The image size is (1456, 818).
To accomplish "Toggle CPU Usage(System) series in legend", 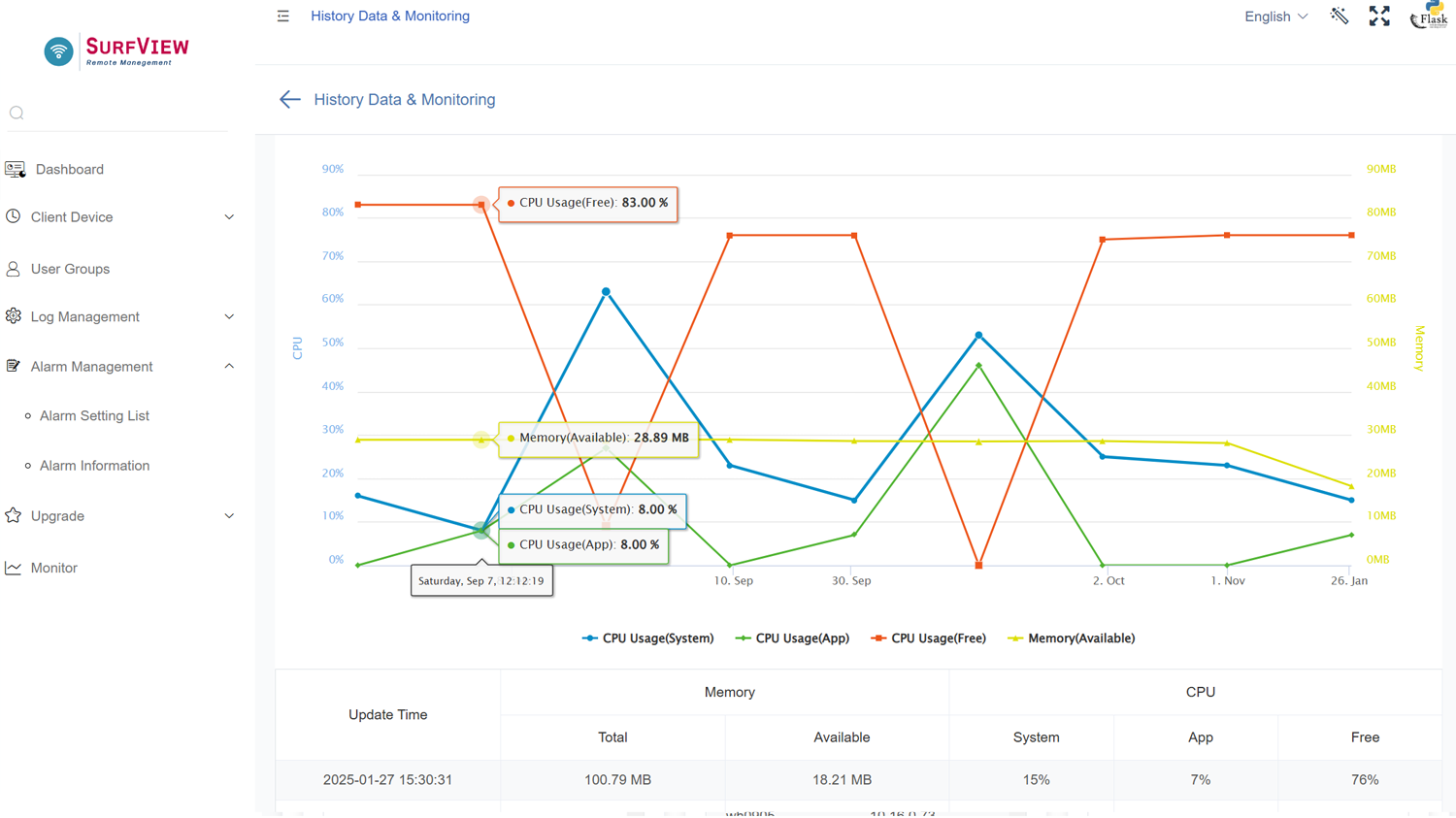I will coord(647,638).
